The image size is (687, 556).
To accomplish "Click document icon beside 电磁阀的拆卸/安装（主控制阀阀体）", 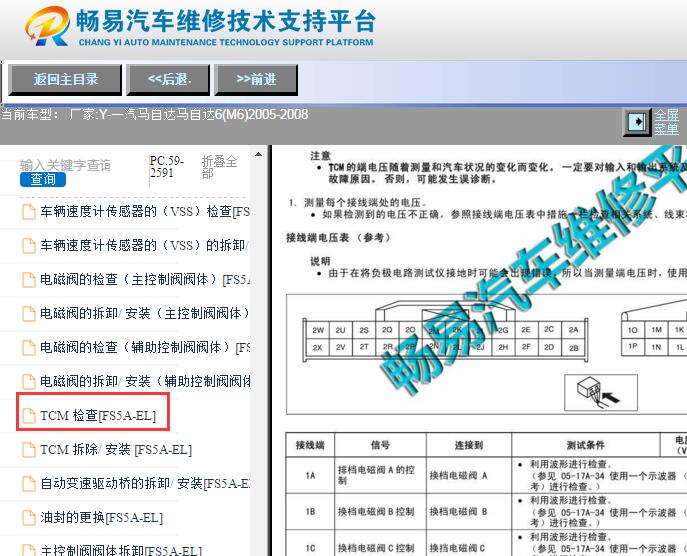I will coord(29,313).
